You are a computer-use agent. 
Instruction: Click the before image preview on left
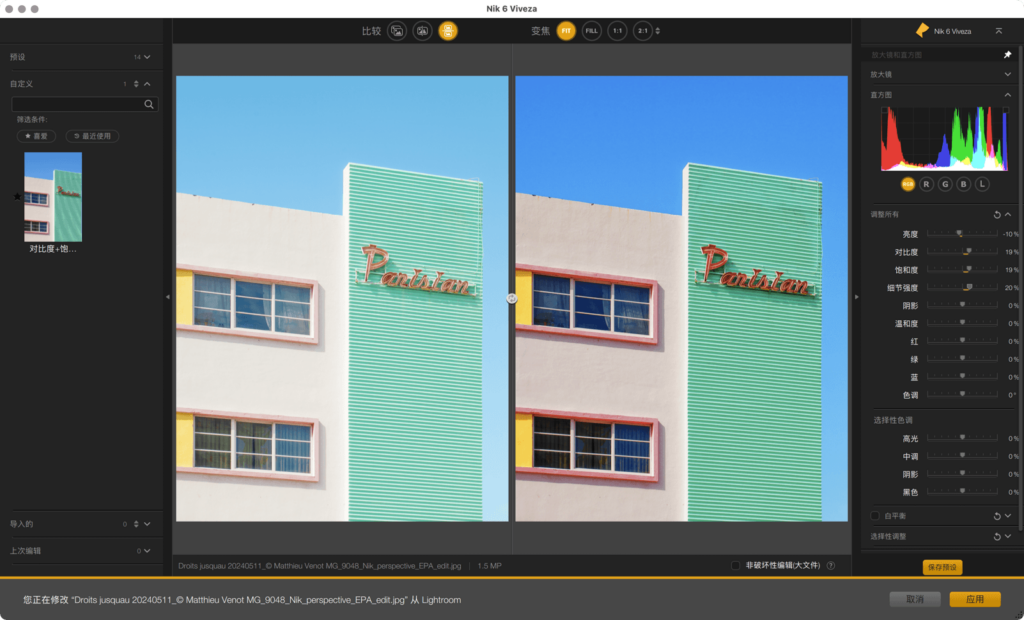342,299
